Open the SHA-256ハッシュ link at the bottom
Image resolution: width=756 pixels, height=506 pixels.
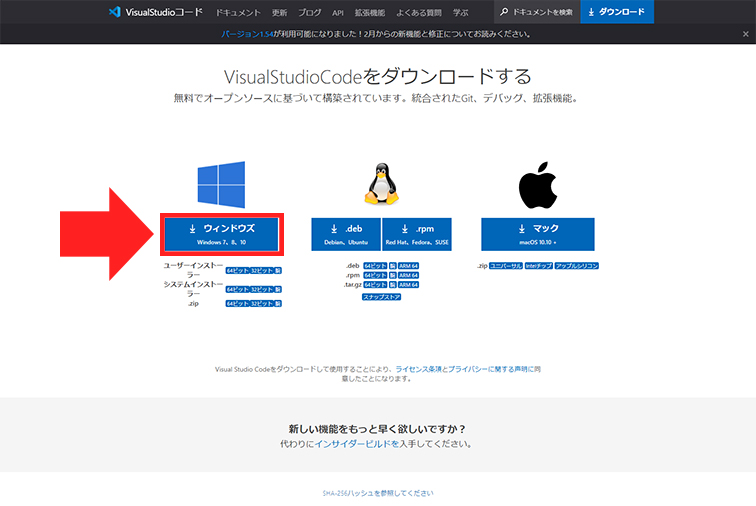[378, 493]
